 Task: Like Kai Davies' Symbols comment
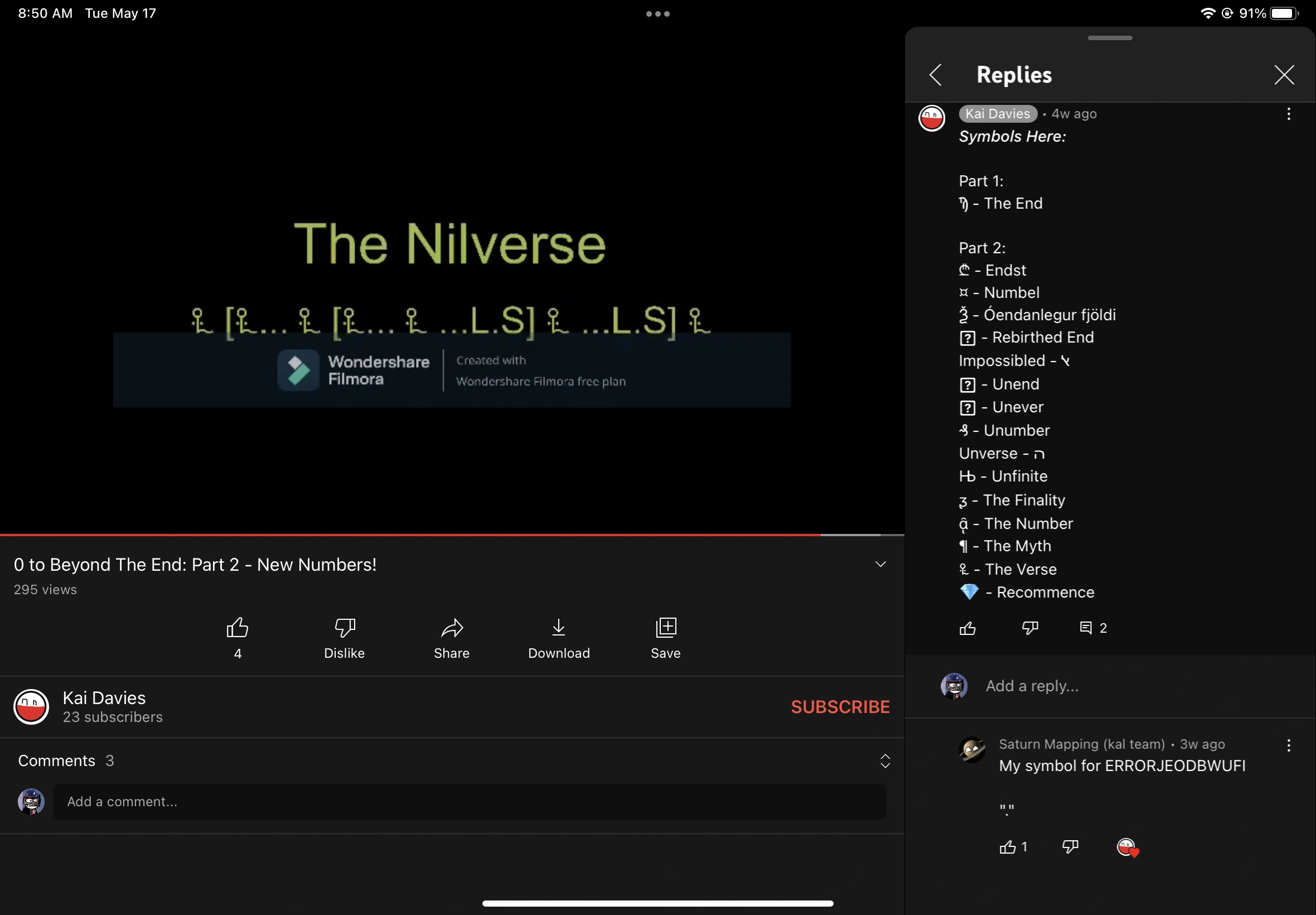pos(967,628)
